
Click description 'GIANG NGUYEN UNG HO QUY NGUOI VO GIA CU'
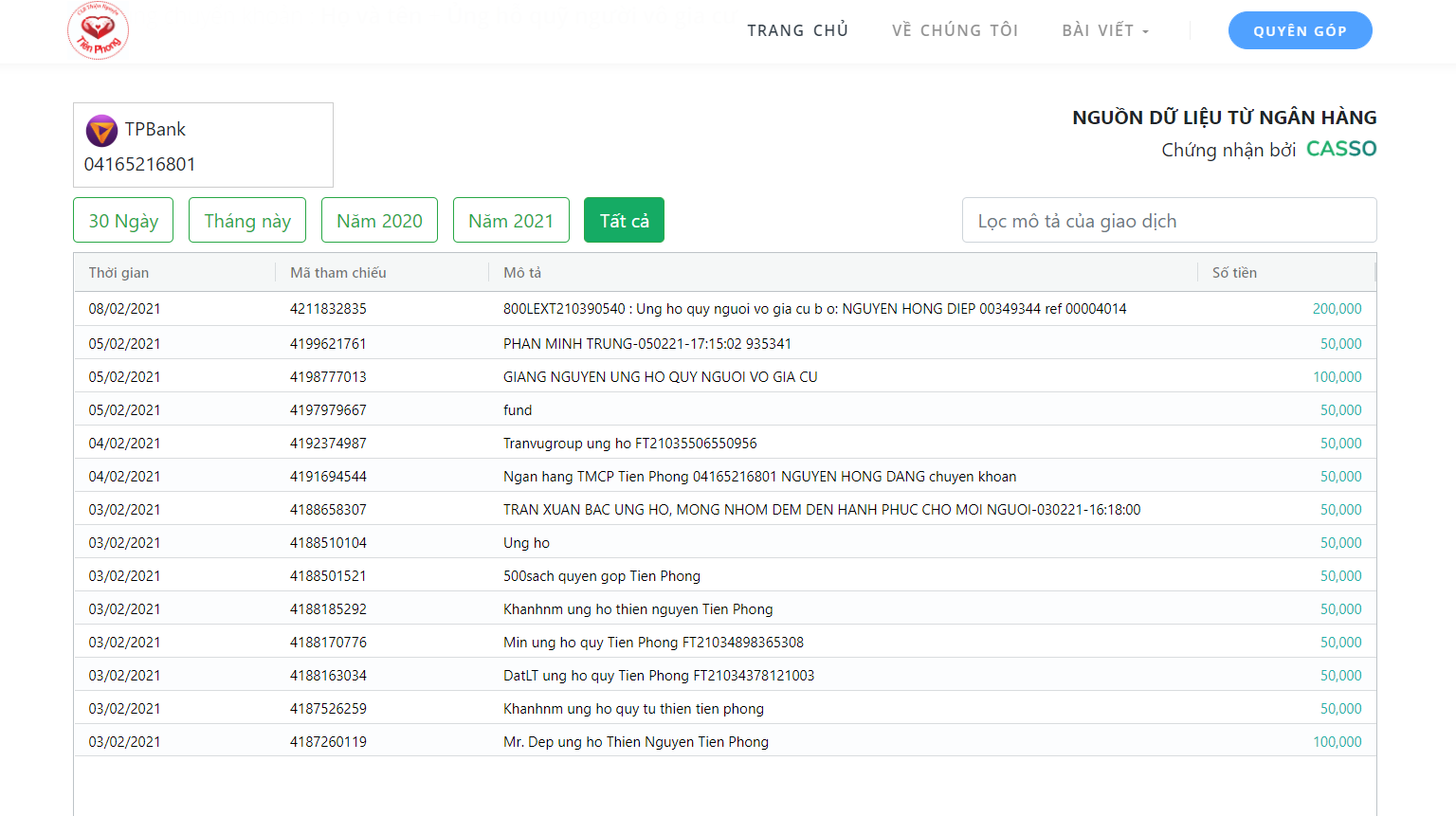660,377
